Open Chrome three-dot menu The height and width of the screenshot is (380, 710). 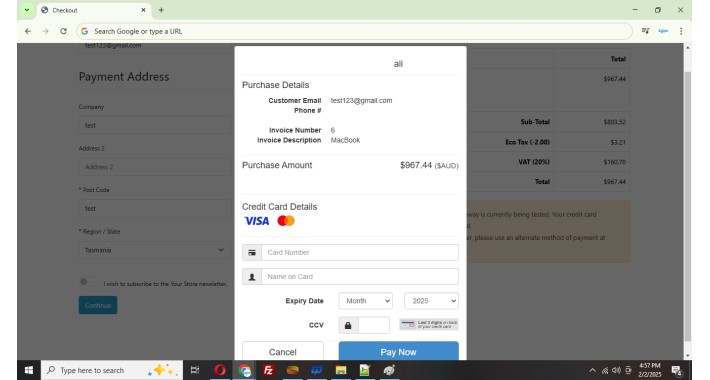681,31
